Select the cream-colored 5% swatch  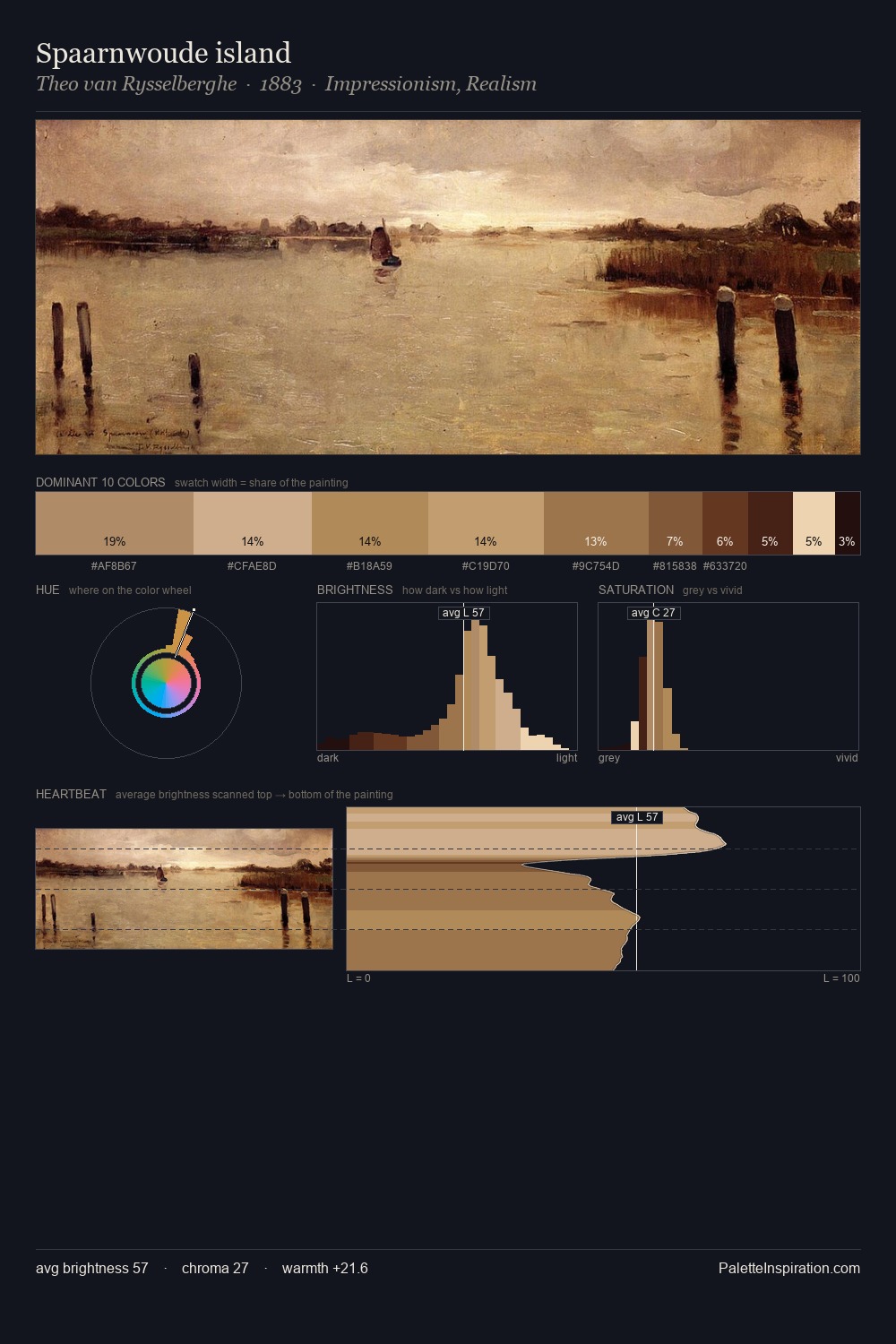click(x=814, y=523)
